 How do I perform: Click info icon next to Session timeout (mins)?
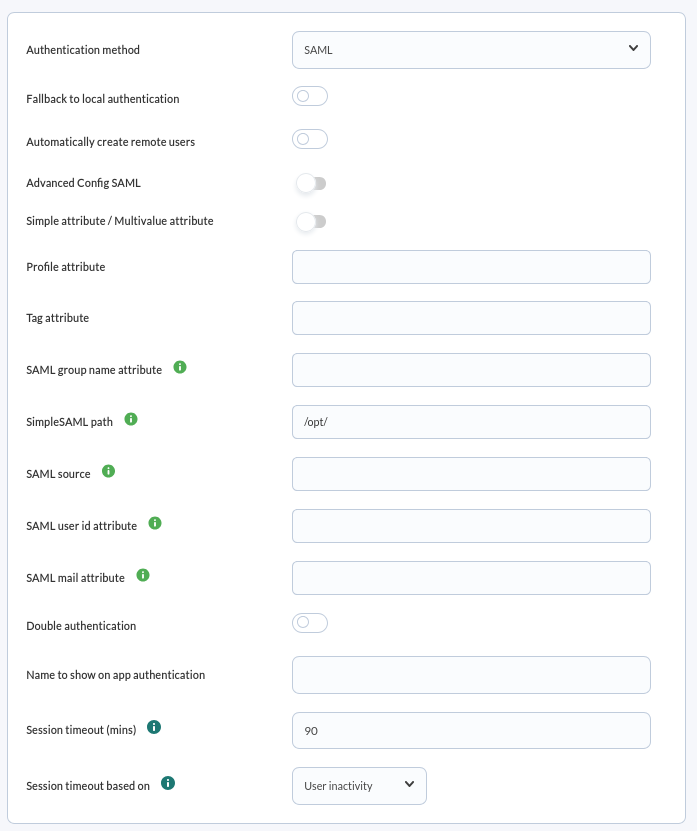tap(154, 727)
